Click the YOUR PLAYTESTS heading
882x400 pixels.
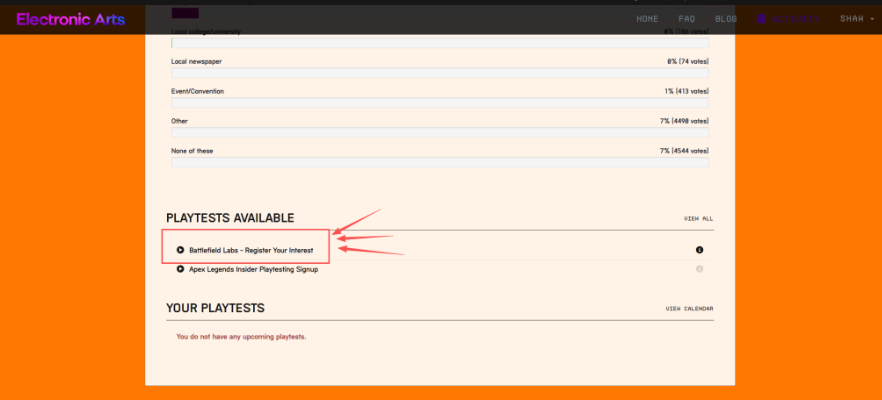[x=215, y=308]
